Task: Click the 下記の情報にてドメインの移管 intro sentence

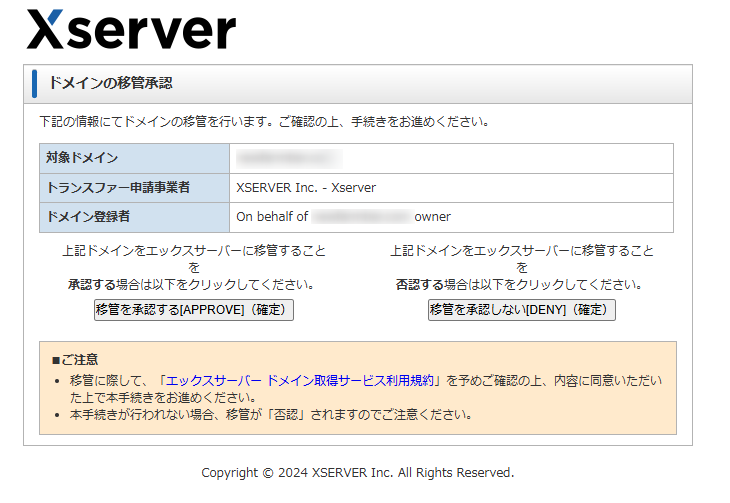Action: 264,122
